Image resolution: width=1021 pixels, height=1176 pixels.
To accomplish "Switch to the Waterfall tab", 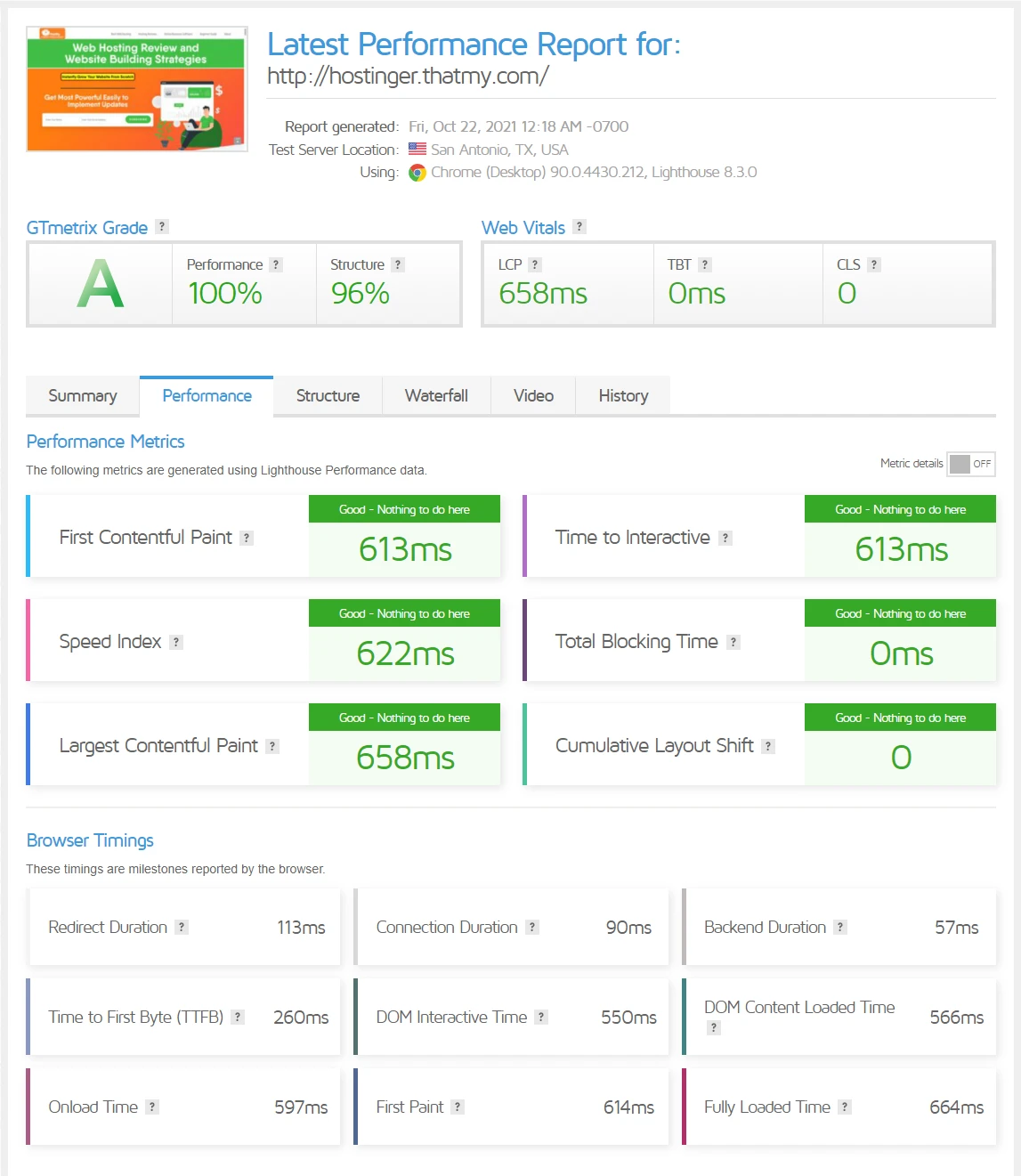I will pos(436,395).
